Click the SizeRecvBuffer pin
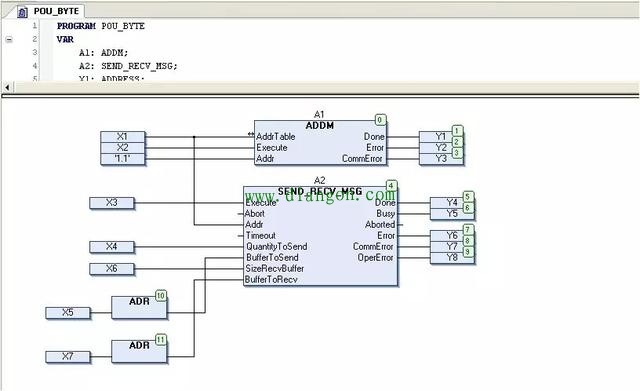The height and width of the screenshot is (391, 640). point(275,269)
